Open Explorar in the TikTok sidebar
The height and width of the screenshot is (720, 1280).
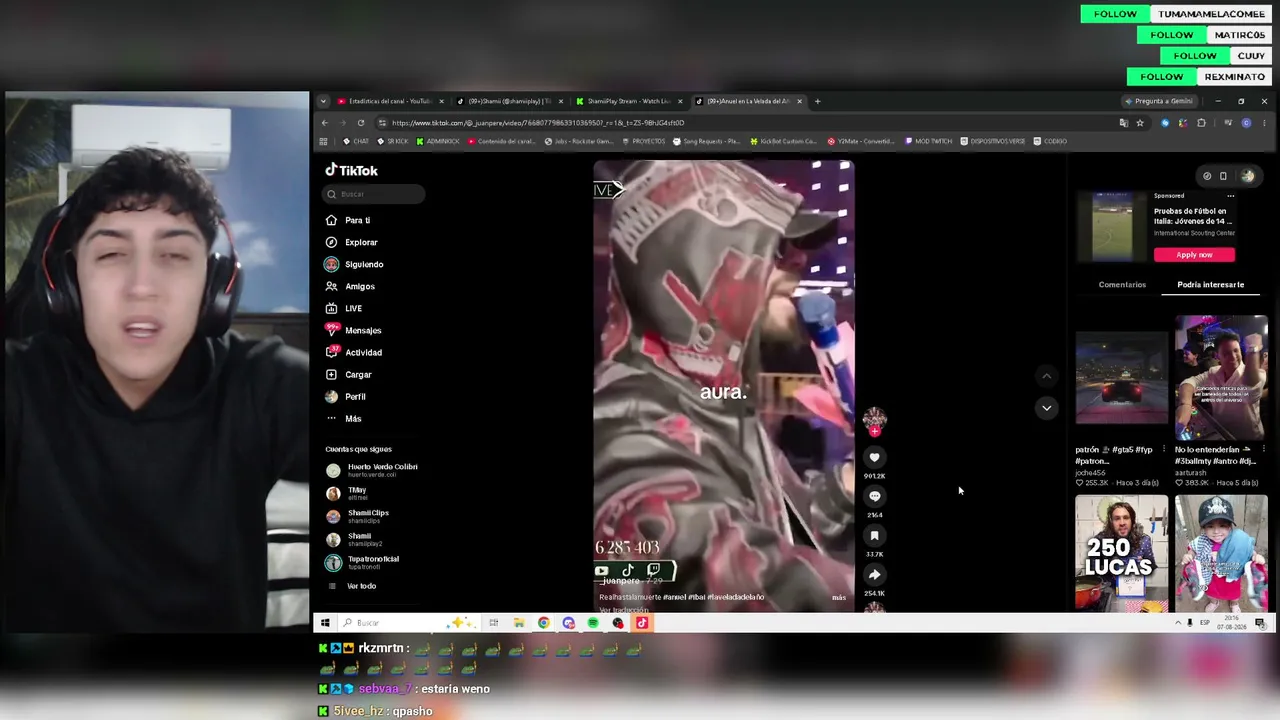[352, 242]
